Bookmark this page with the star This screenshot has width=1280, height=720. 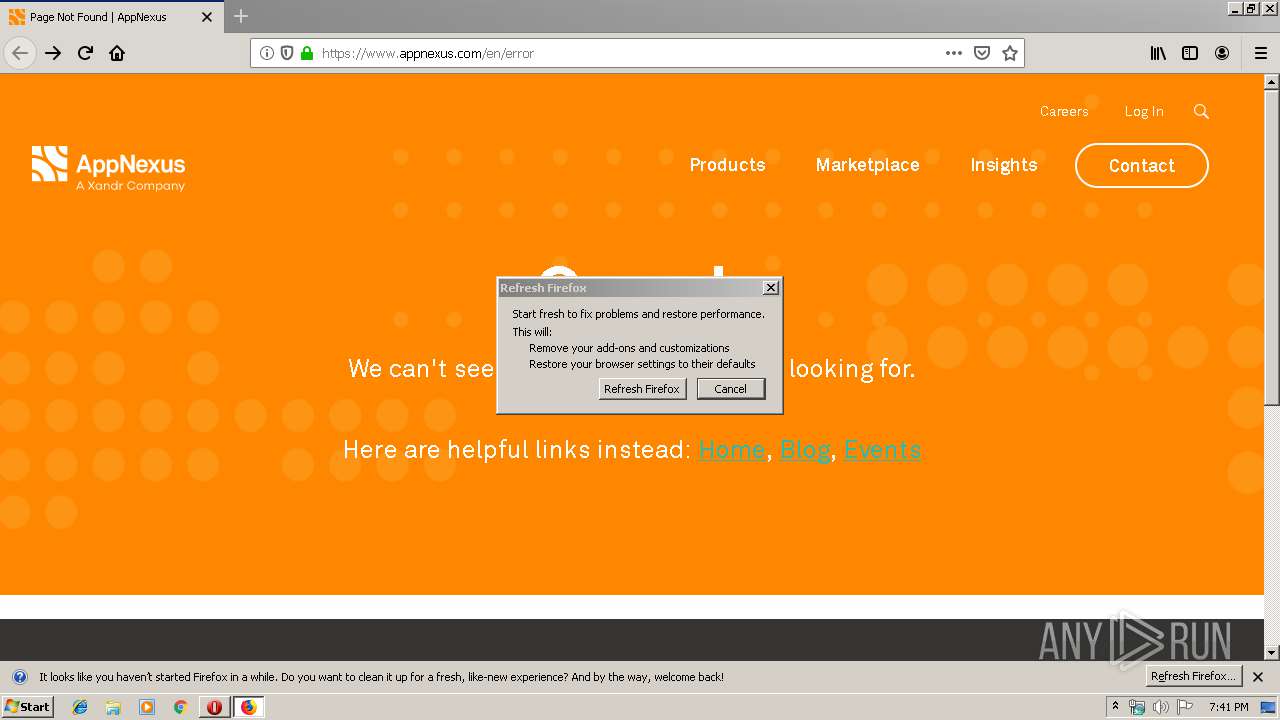tap(1010, 53)
